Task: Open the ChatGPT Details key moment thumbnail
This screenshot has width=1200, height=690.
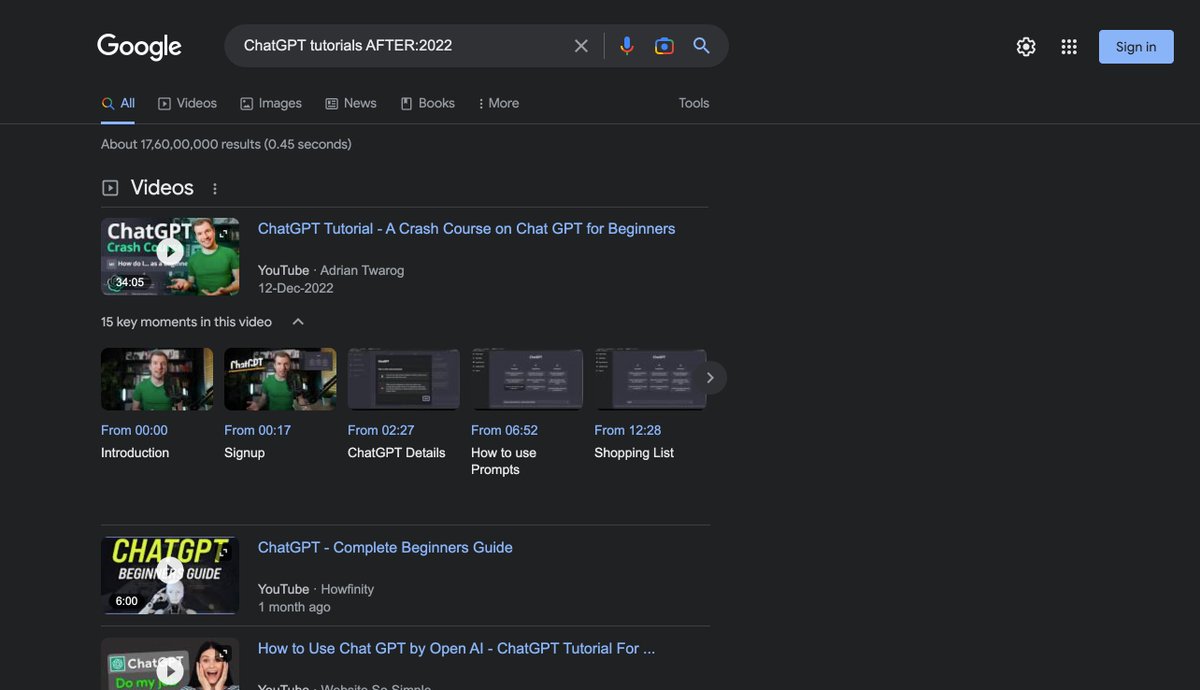Action: click(x=404, y=379)
